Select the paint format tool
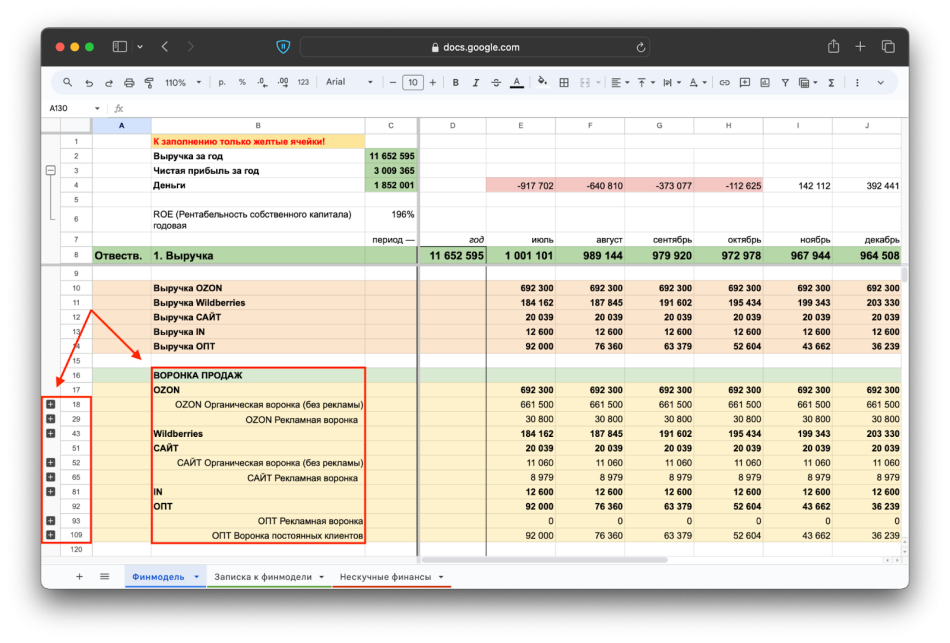 (x=149, y=82)
